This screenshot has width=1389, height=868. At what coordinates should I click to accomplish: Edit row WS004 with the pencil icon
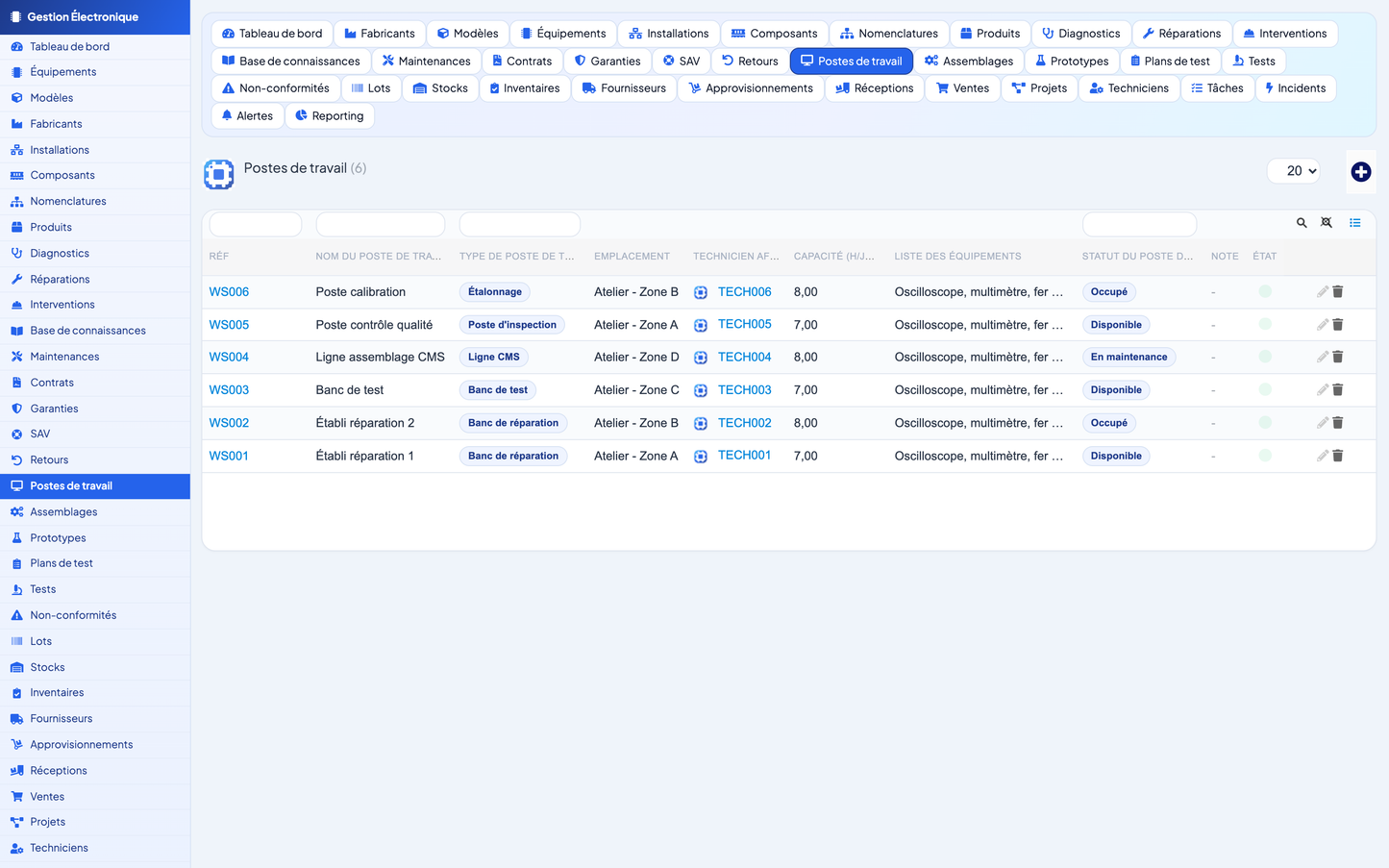click(1323, 357)
